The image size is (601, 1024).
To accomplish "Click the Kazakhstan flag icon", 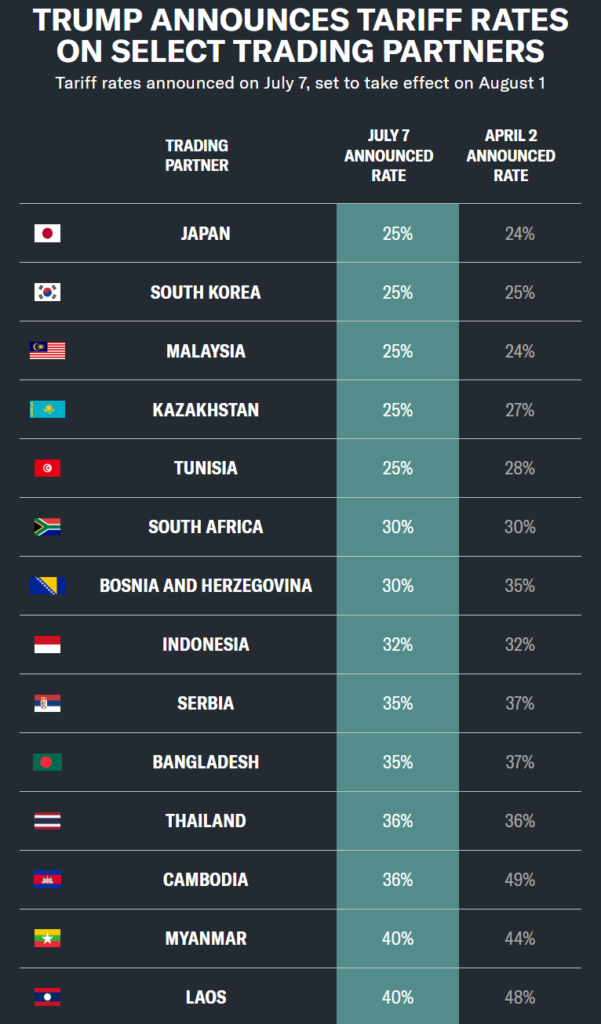I will (47, 409).
